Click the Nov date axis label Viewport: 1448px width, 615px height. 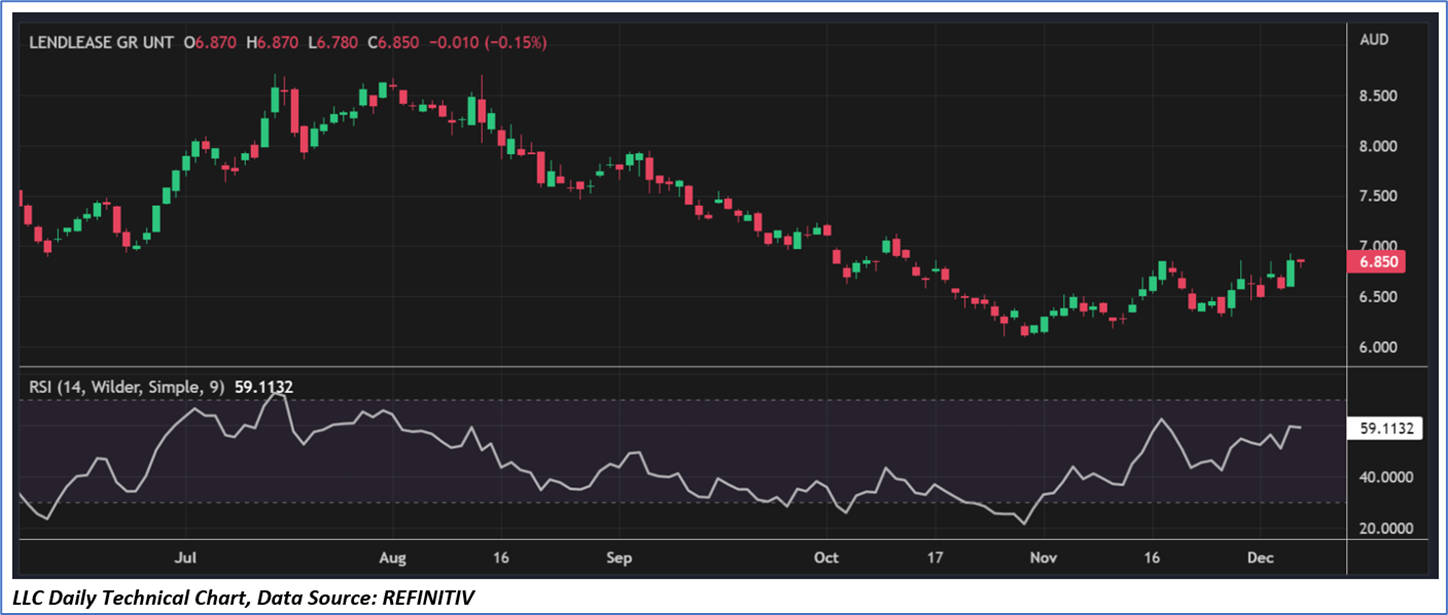(1044, 556)
